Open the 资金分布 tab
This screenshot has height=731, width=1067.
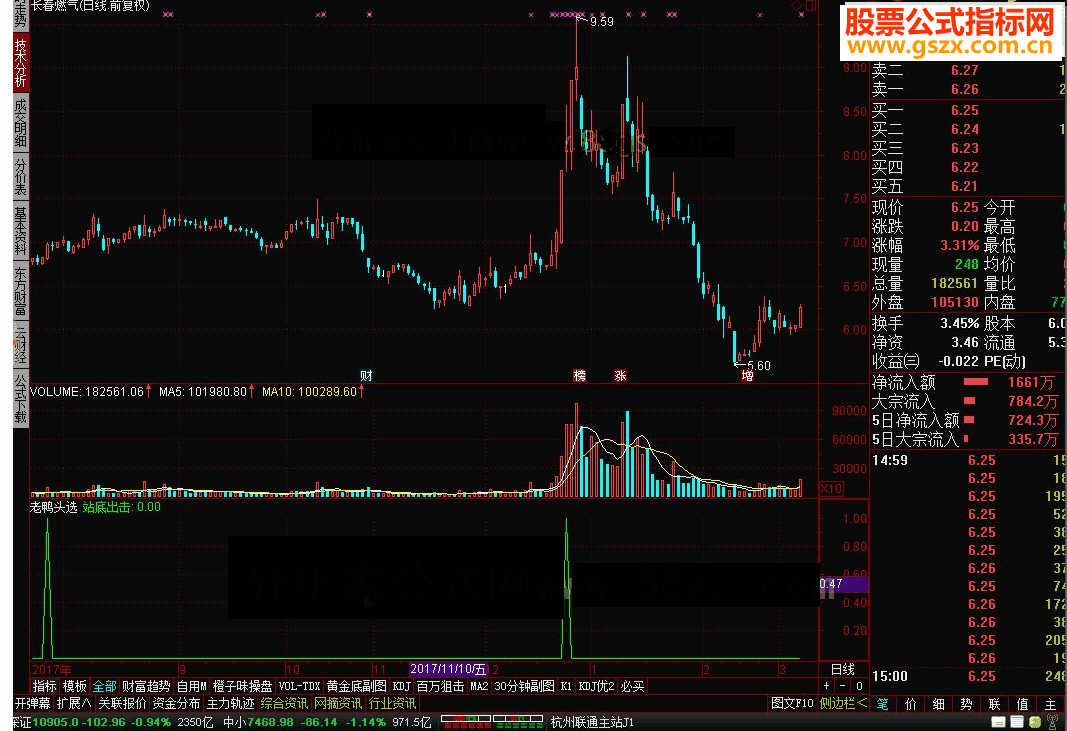(x=176, y=703)
